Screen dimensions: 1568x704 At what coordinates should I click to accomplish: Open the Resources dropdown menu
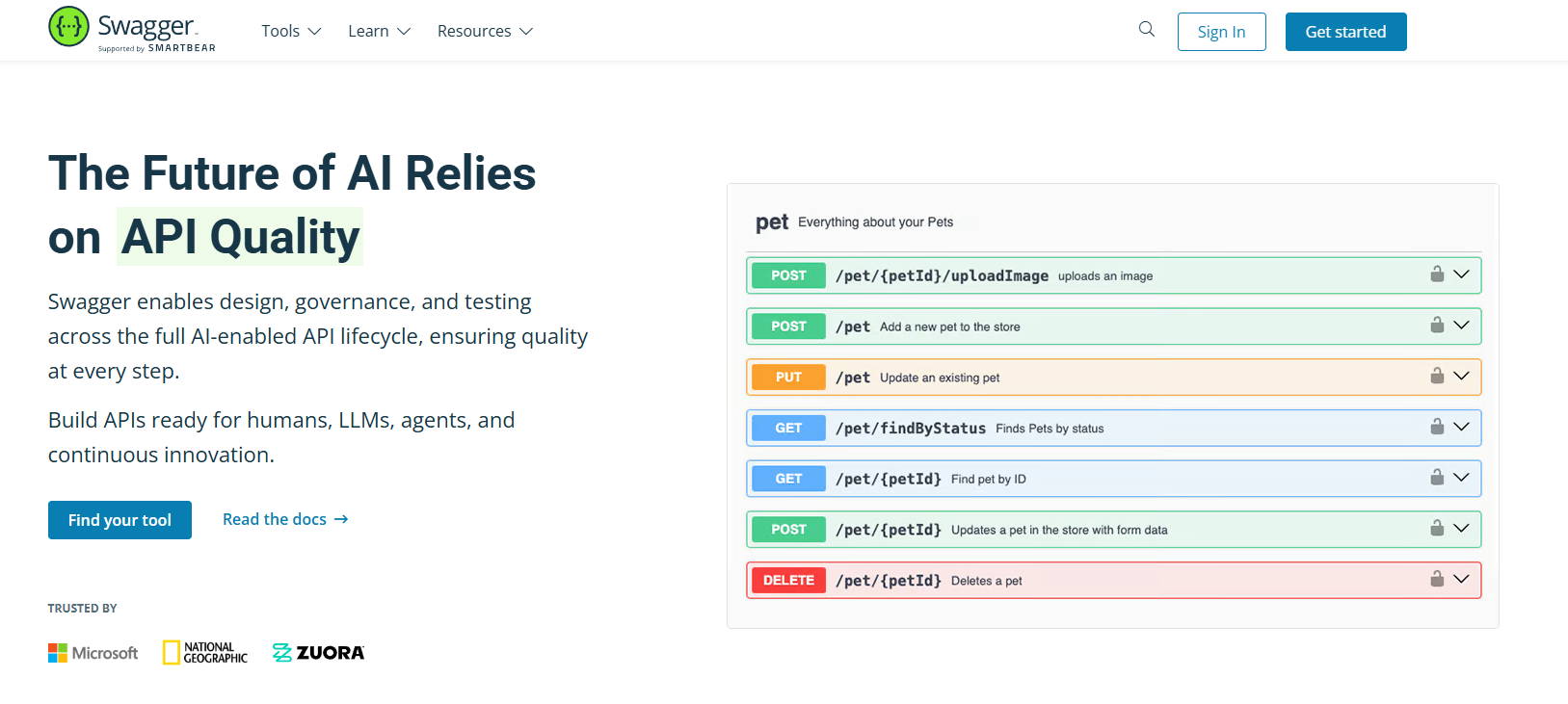coord(485,31)
